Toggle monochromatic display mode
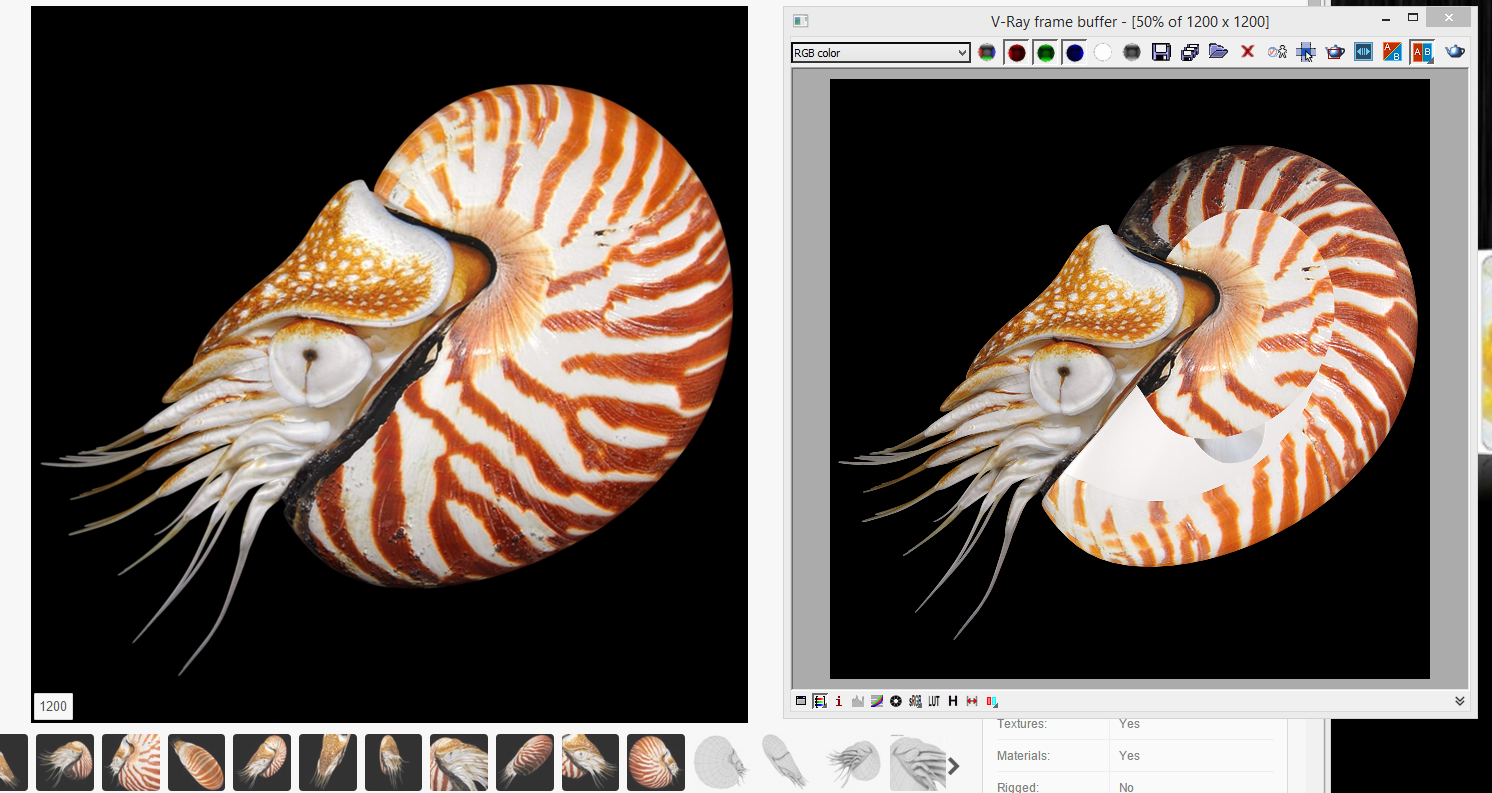The image size is (1492, 793). (x=1131, y=51)
